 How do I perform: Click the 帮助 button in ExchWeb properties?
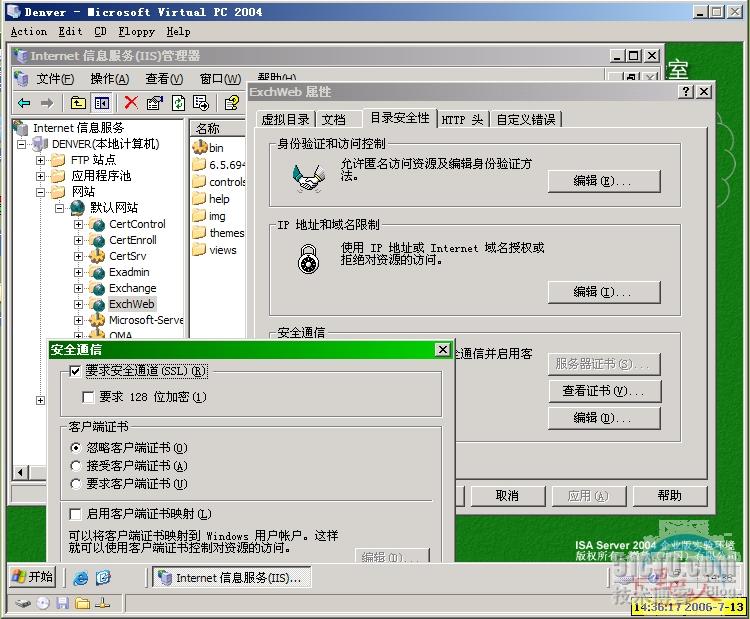(x=670, y=496)
